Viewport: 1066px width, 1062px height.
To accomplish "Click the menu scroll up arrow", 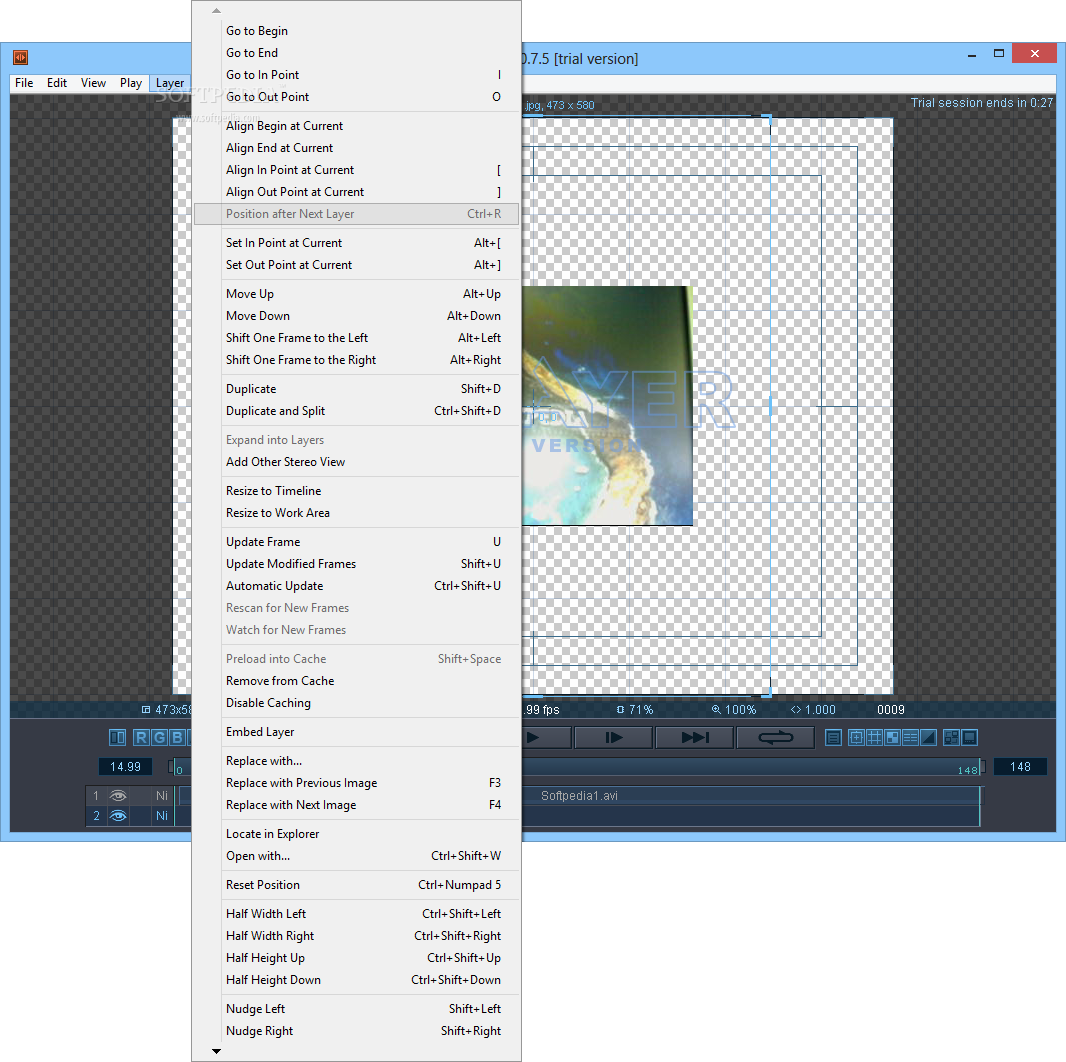I will click(216, 10).
